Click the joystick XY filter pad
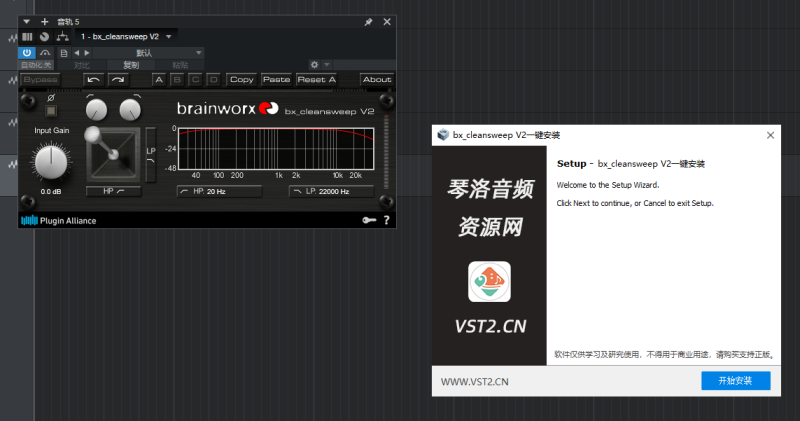This screenshot has height=421, width=800. [113, 154]
